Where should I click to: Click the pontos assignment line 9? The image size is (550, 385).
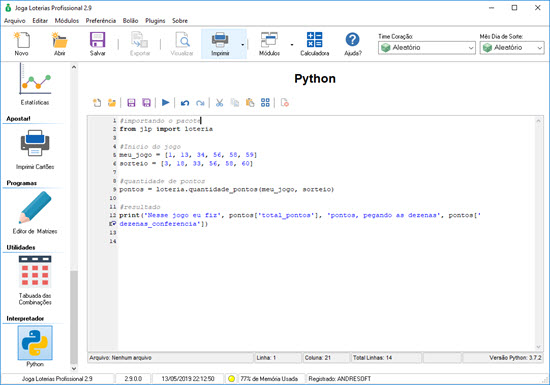[x=227, y=189]
